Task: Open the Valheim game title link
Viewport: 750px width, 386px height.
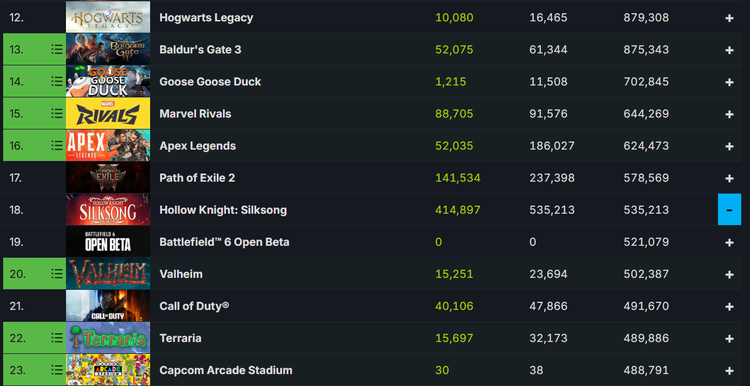Action: point(181,274)
